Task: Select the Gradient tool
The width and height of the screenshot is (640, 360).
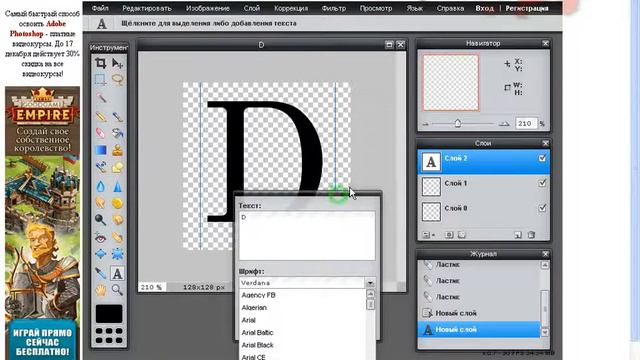Action: pos(100,150)
